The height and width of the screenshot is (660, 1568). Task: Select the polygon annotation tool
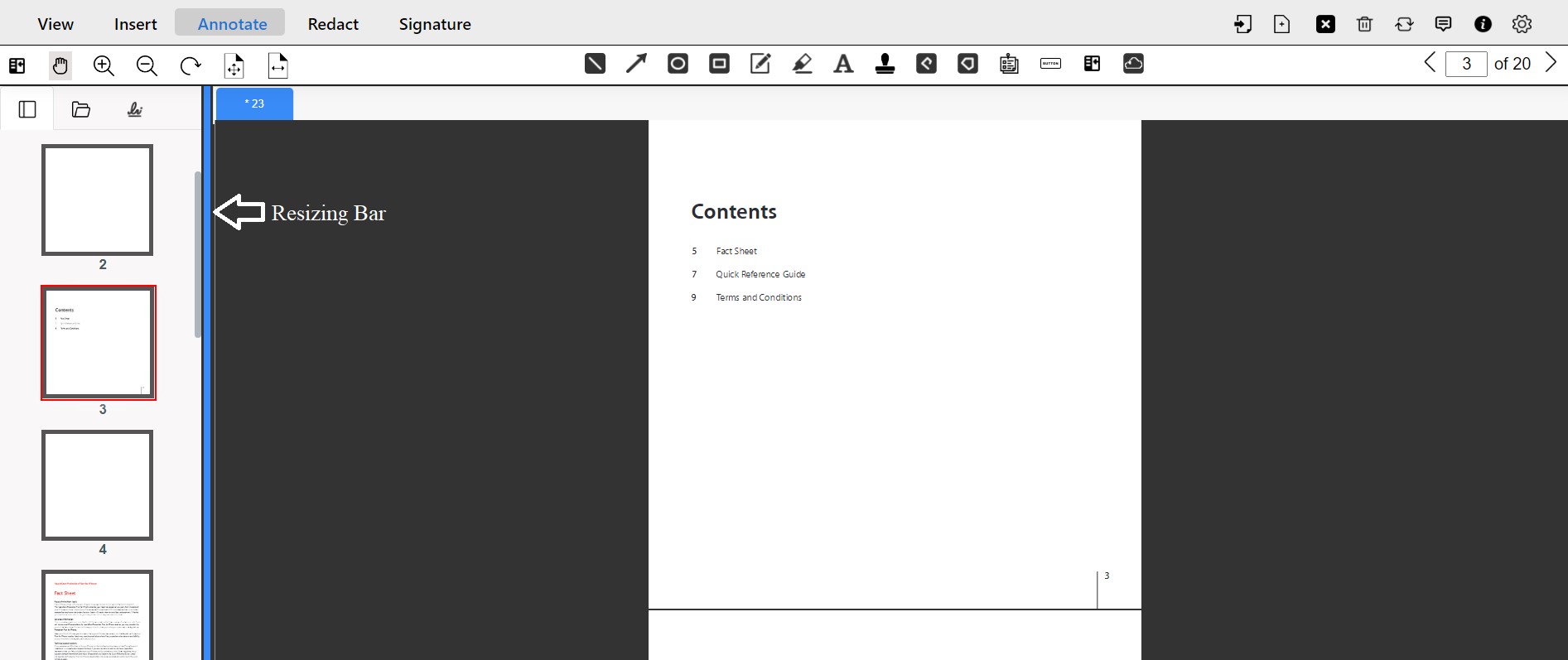click(967, 64)
